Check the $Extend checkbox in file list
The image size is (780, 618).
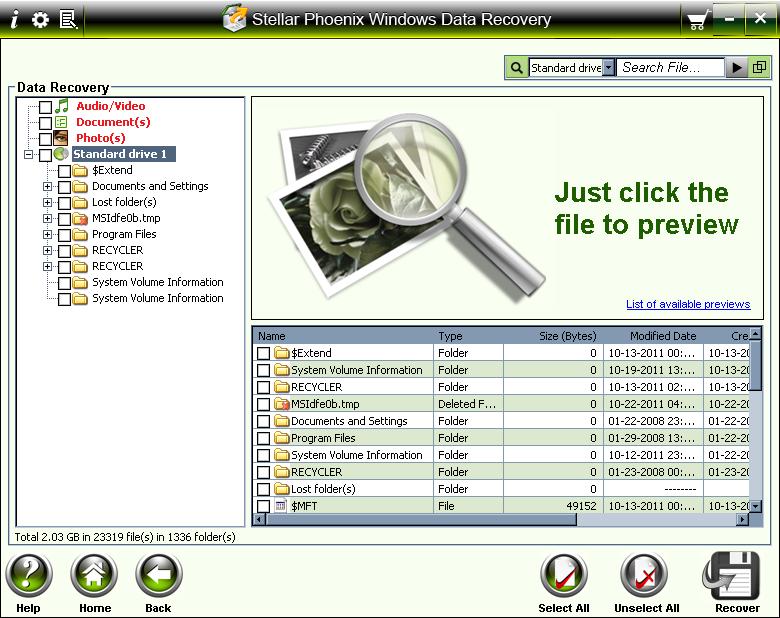coord(263,353)
